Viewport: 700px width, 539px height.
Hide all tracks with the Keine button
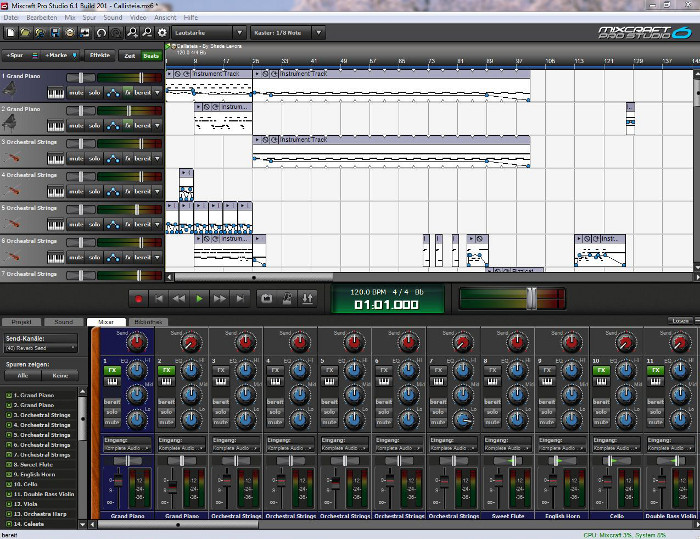[x=60, y=376]
